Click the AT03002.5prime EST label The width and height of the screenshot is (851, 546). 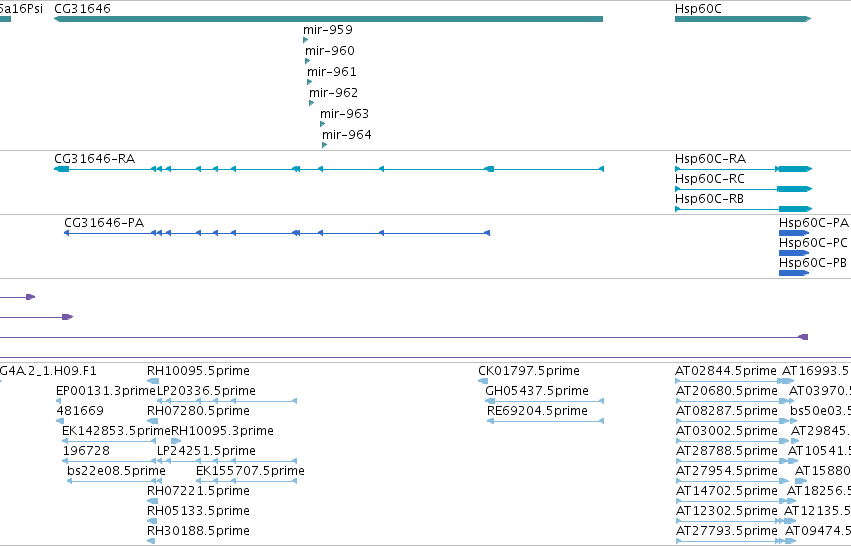tap(727, 431)
